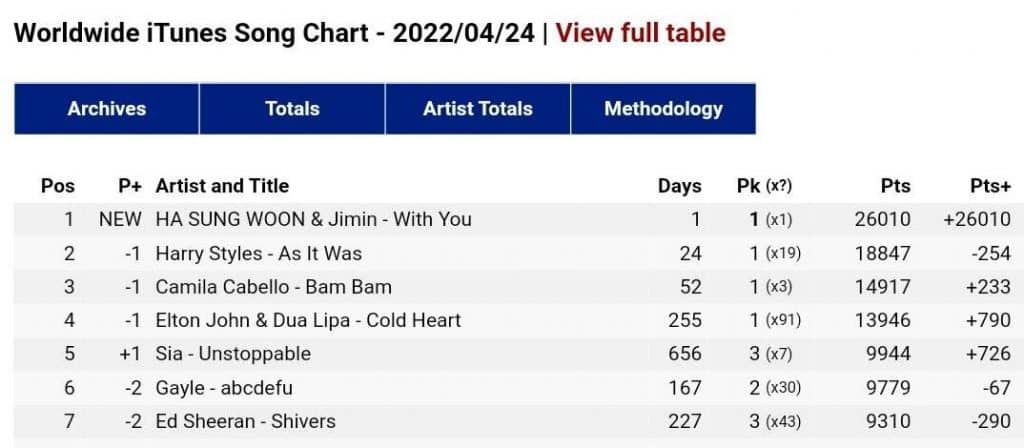Select the Methodology tab
Screen dimensions: 1024x448
pyautogui.click(x=663, y=108)
